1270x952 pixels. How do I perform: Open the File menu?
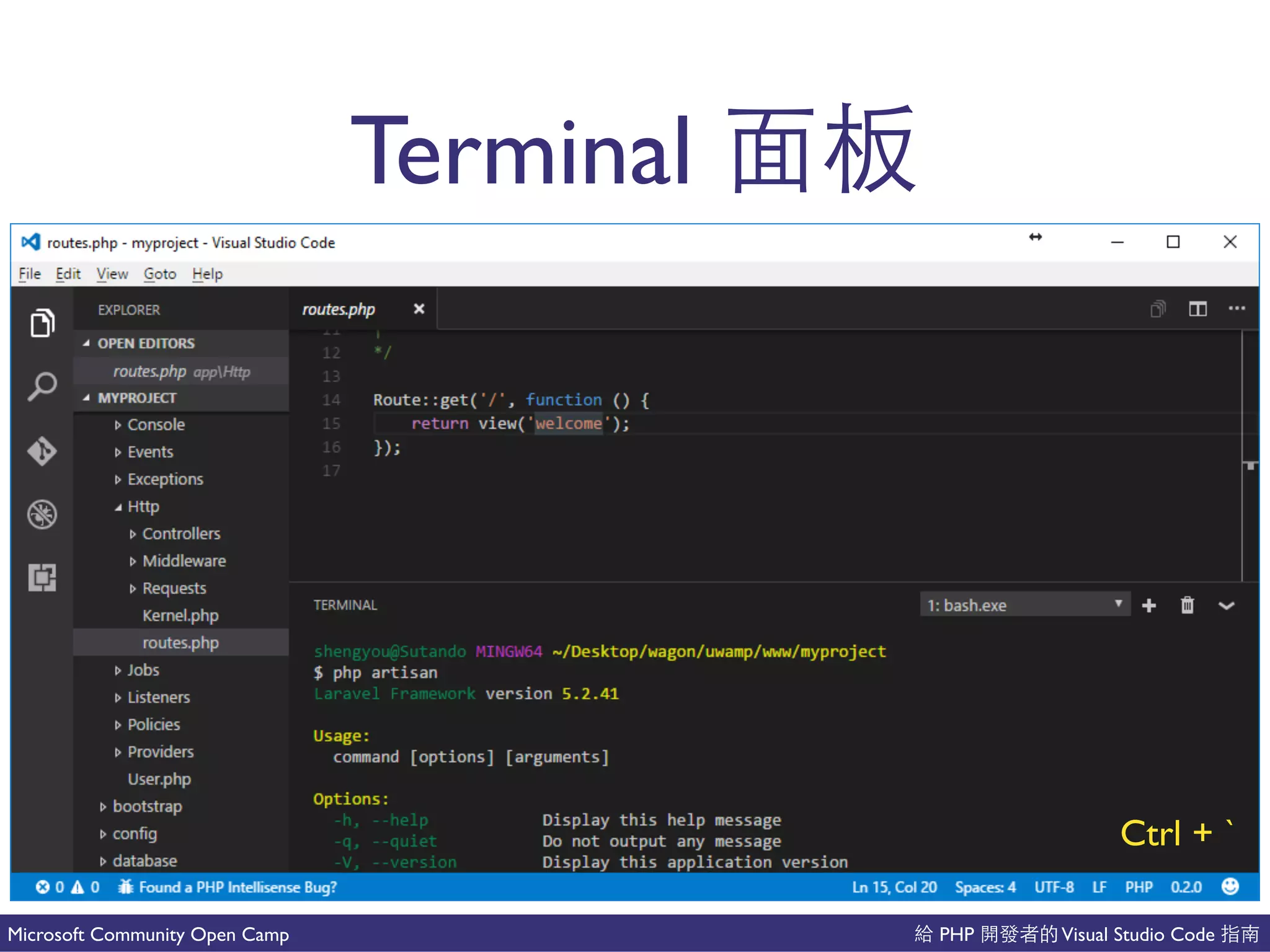(x=30, y=274)
